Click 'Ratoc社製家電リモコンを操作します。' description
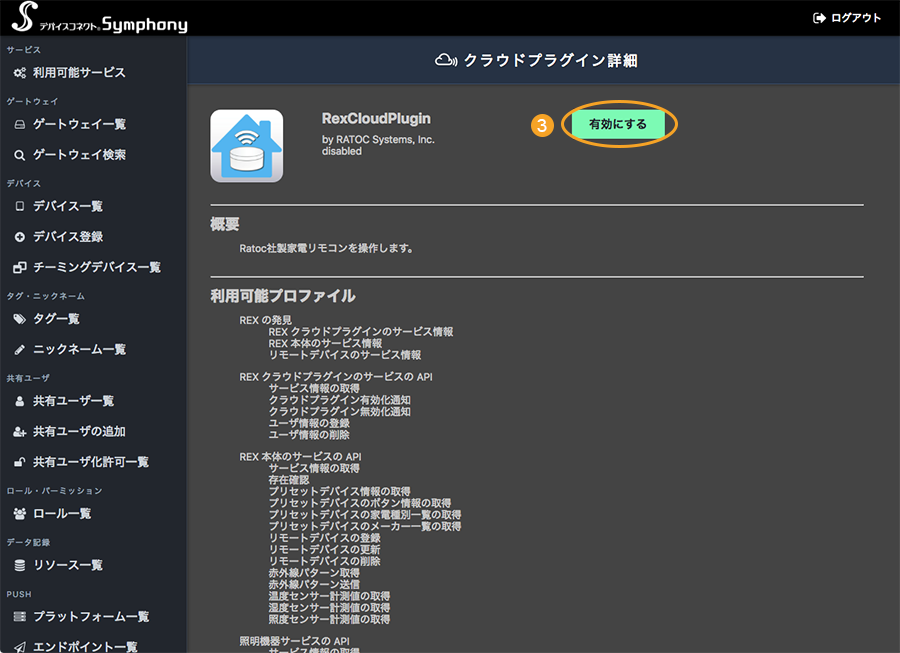Image resolution: width=900 pixels, height=653 pixels. point(326,248)
